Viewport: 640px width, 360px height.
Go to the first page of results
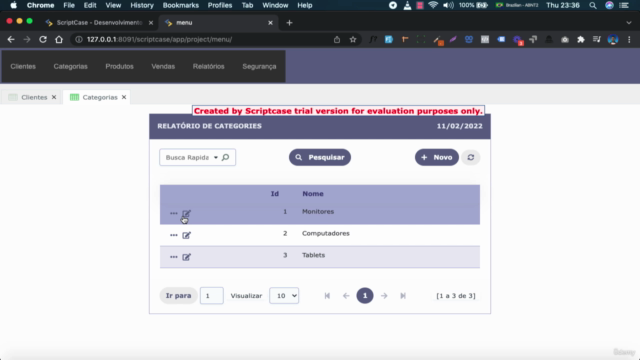click(327, 296)
